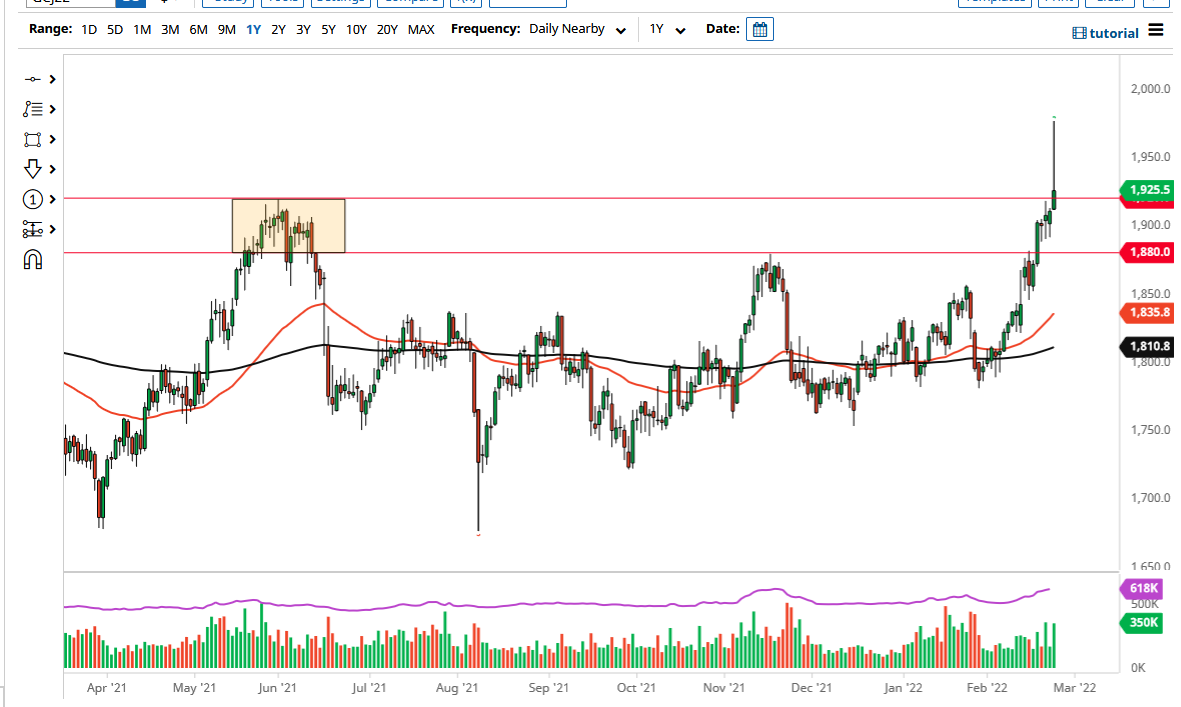Open the annotations list tool
Screen dimensions: 1181x707
tap(33, 108)
